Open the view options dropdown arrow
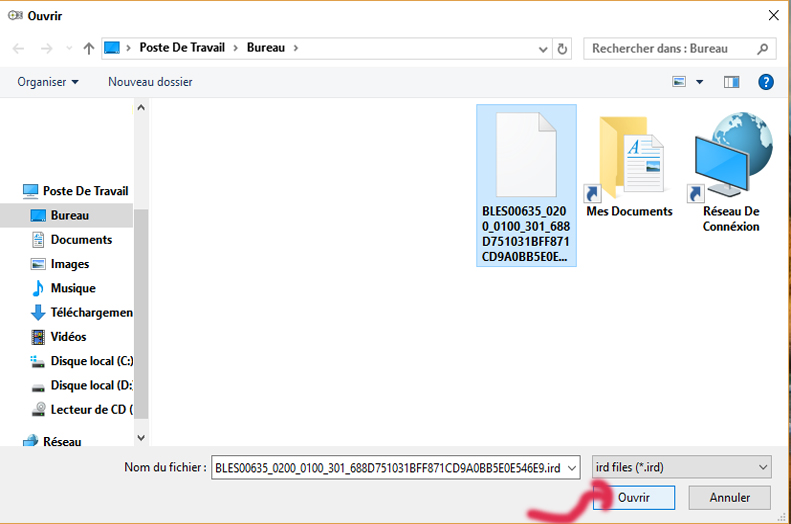 click(700, 82)
